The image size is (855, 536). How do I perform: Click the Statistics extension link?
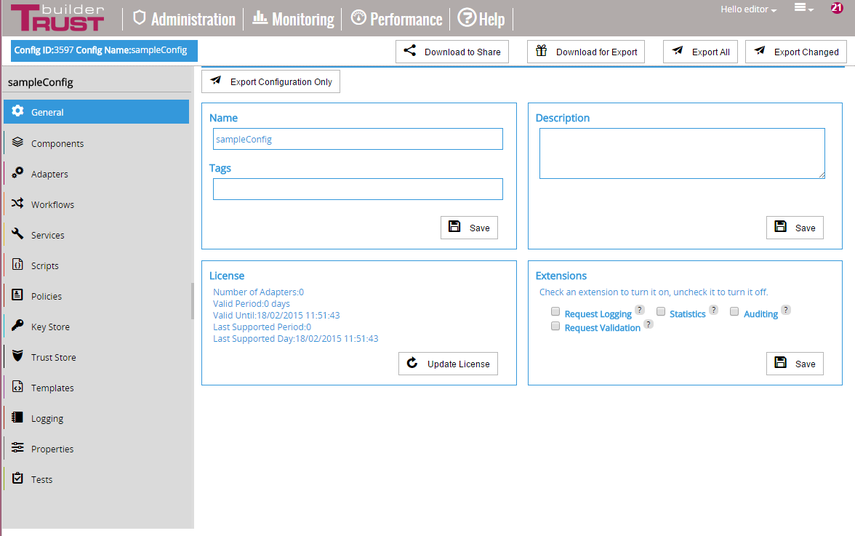coord(687,314)
